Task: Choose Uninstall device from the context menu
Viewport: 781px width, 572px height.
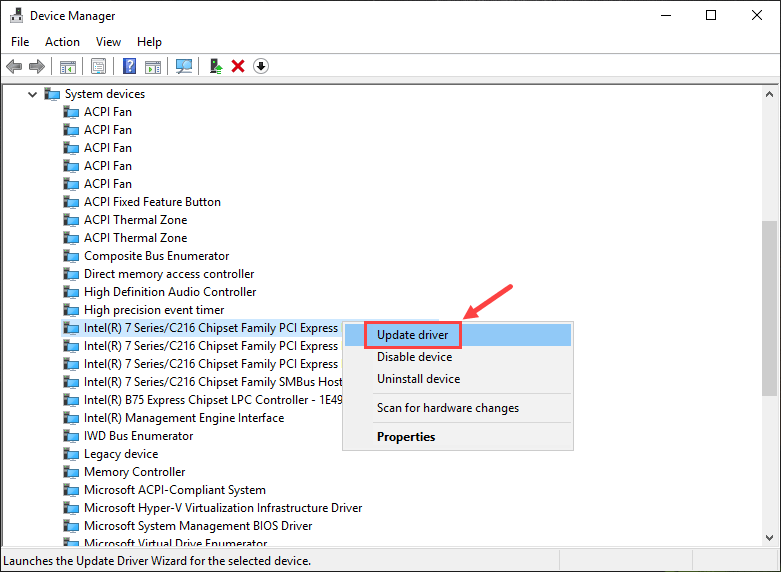Action: pos(418,379)
